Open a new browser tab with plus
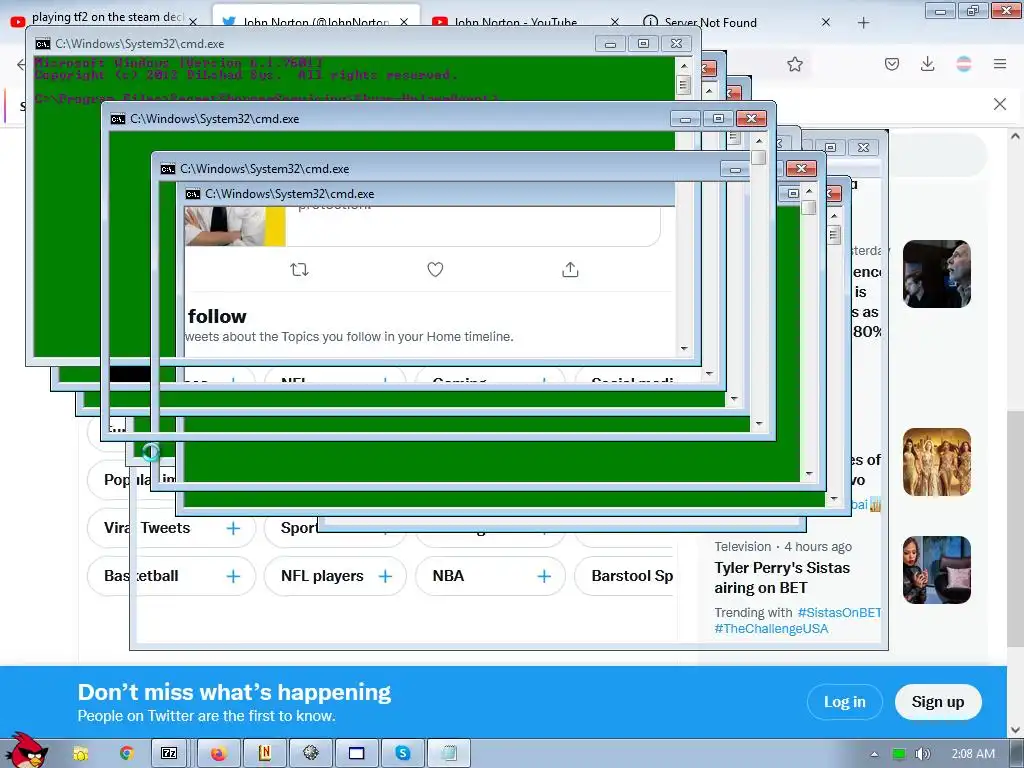Viewport: 1024px width, 768px height. coord(863,23)
